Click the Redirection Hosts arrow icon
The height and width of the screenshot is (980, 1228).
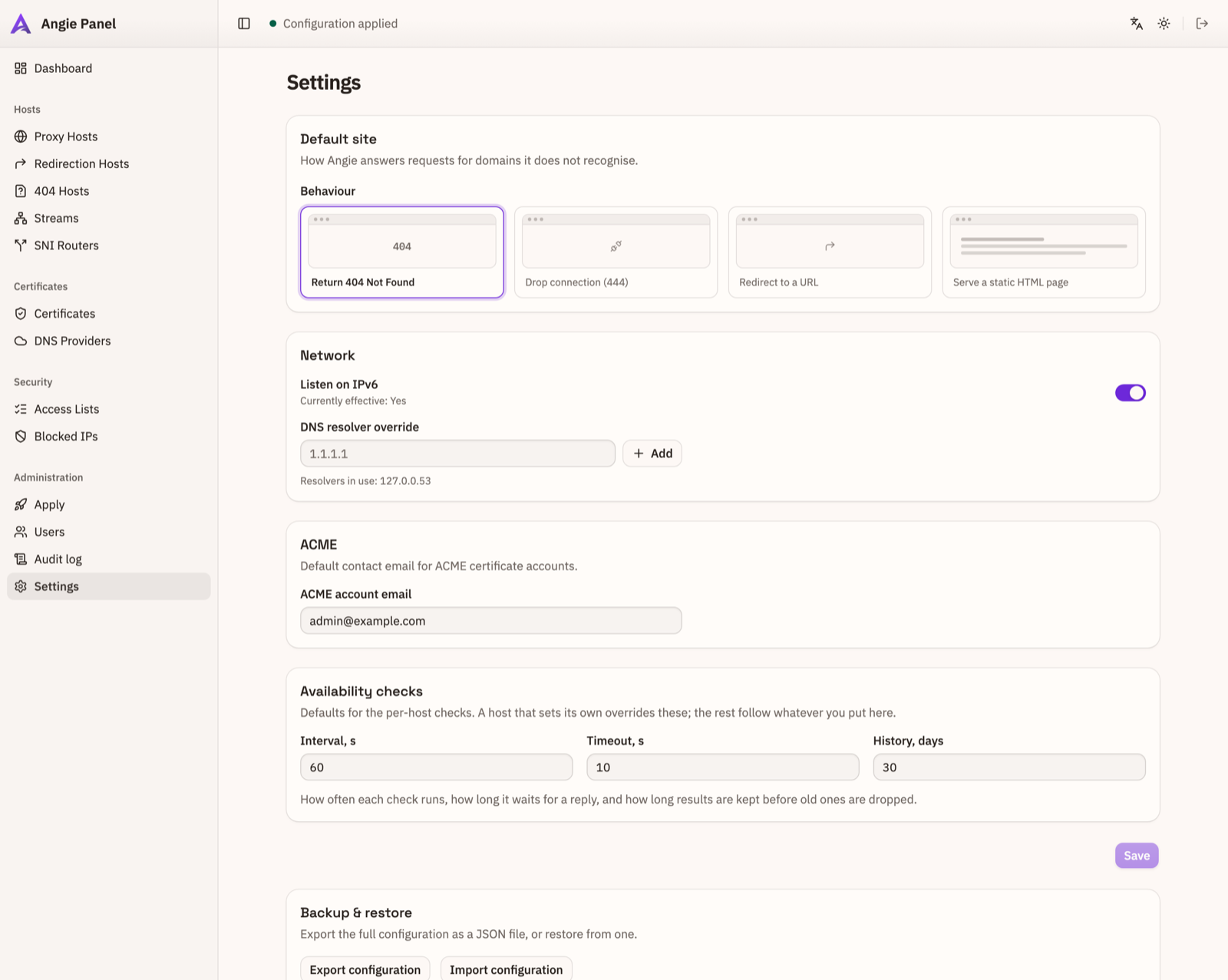point(21,163)
